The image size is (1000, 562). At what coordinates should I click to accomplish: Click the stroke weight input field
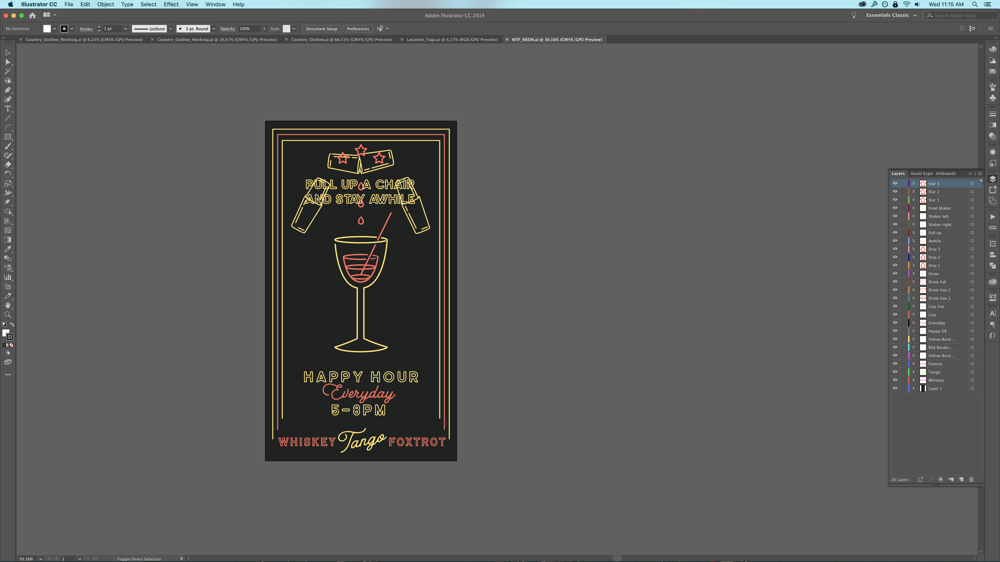112,29
